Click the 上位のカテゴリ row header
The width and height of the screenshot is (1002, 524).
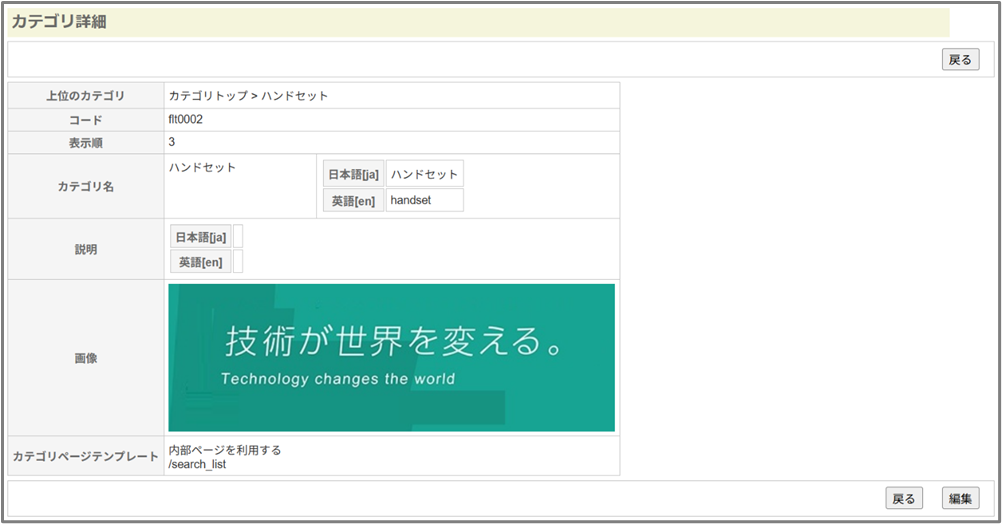click(85, 96)
